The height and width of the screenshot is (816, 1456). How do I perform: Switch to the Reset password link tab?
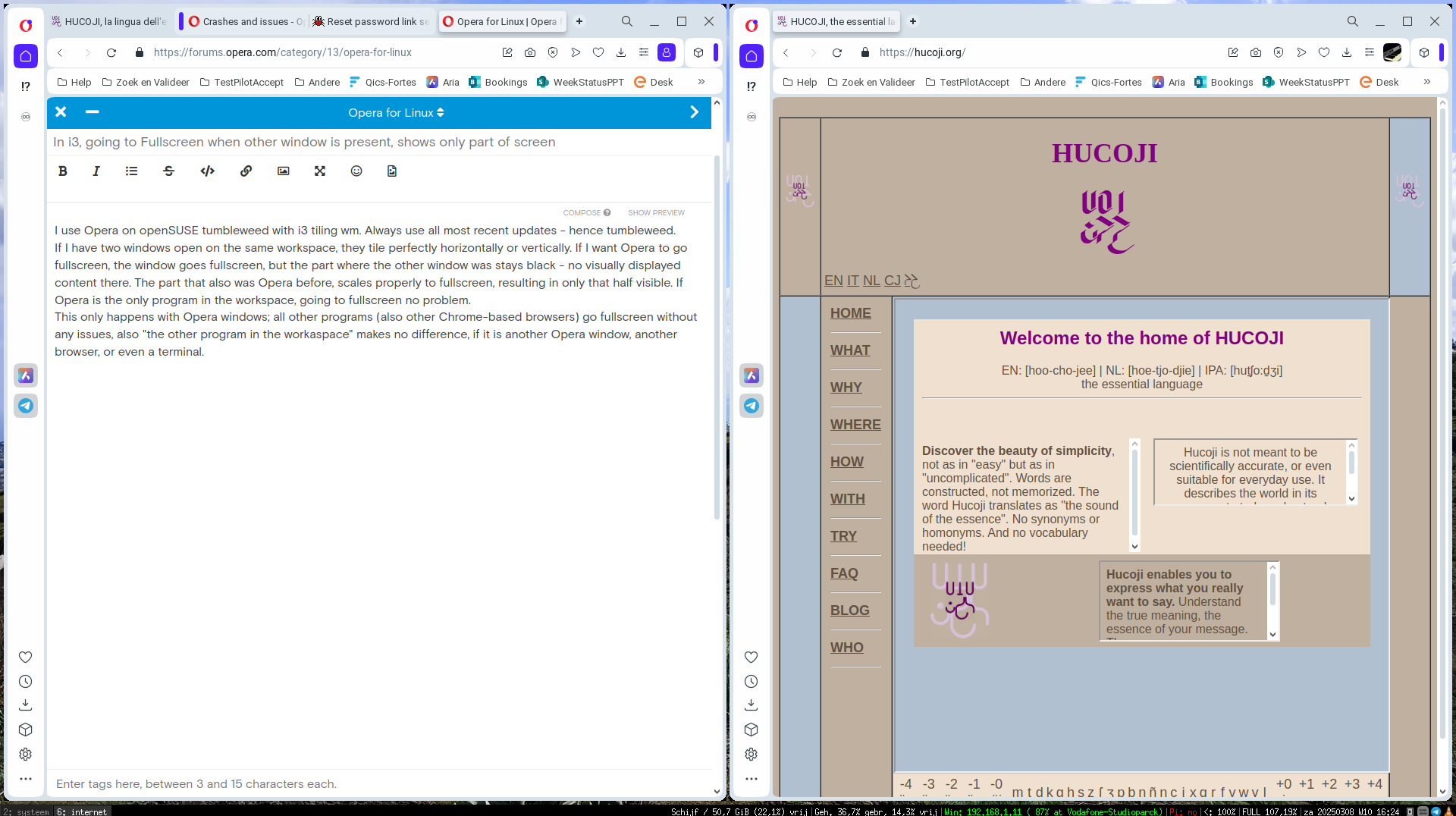tap(370, 22)
